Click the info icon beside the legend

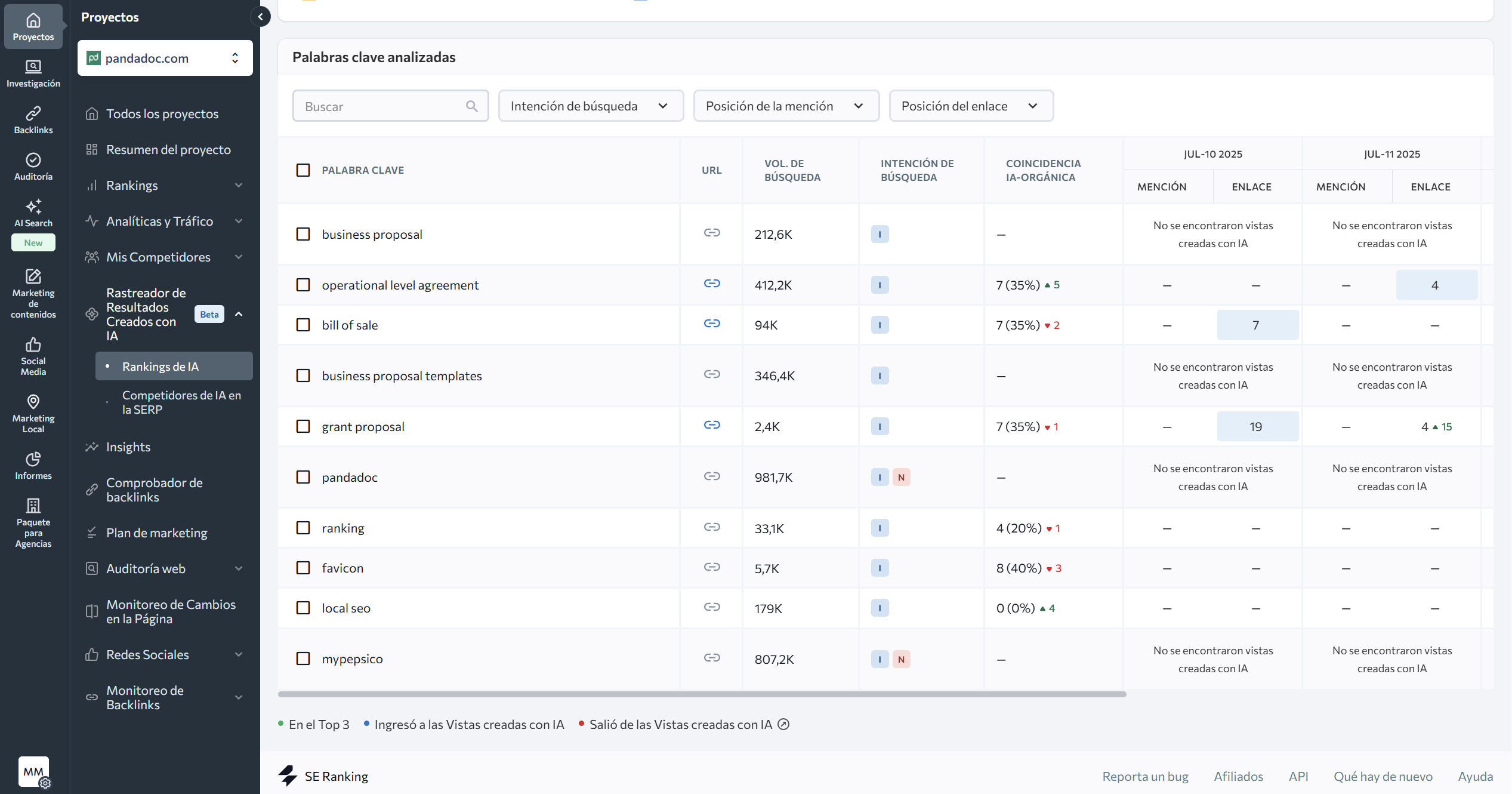(x=783, y=724)
